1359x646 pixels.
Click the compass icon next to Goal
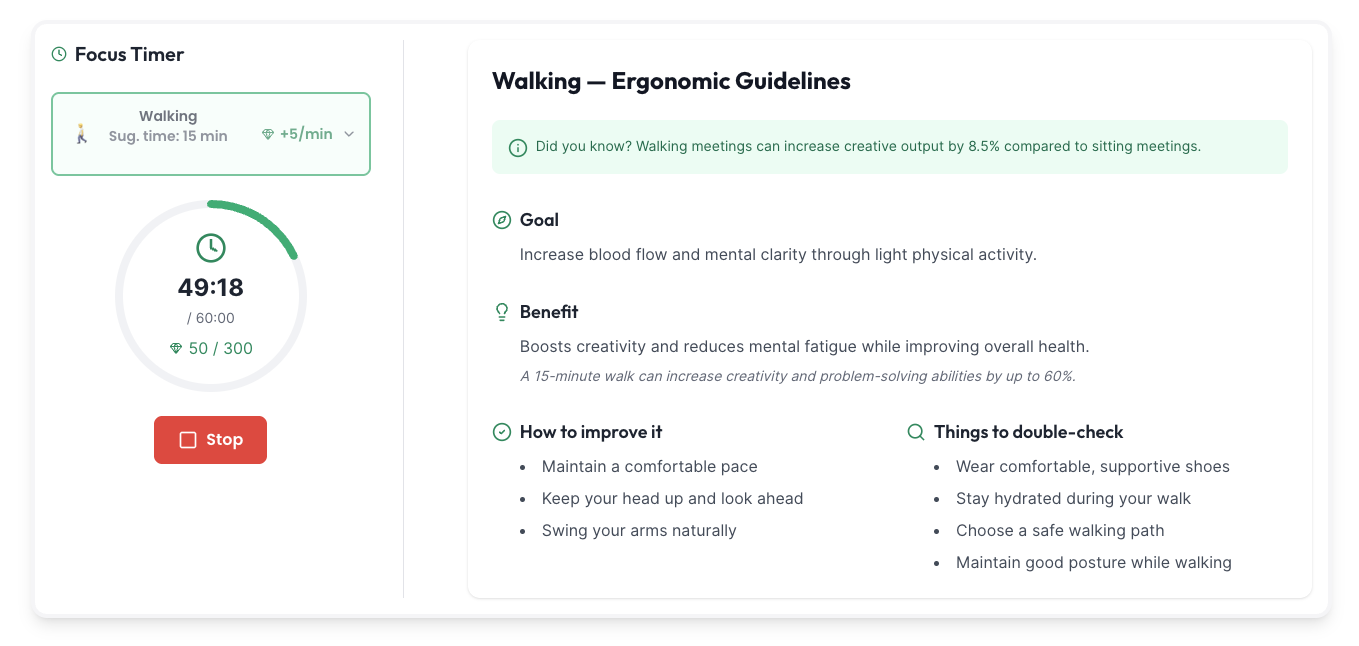point(502,220)
